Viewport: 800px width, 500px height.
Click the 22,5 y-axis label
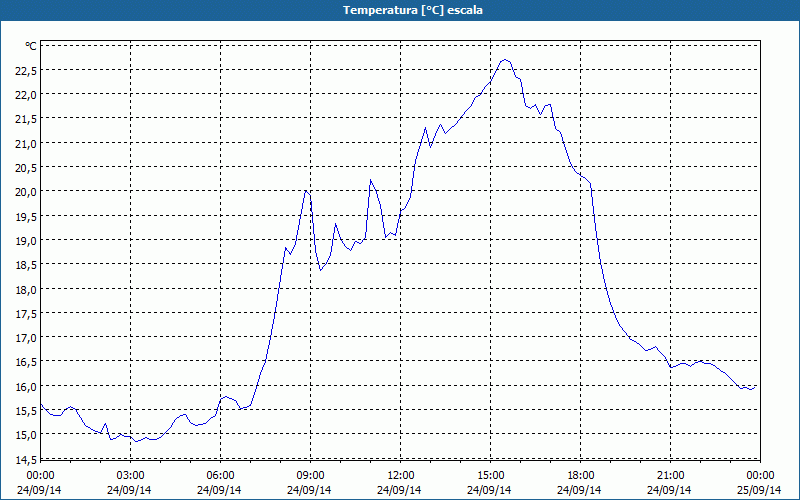[x=26, y=71]
